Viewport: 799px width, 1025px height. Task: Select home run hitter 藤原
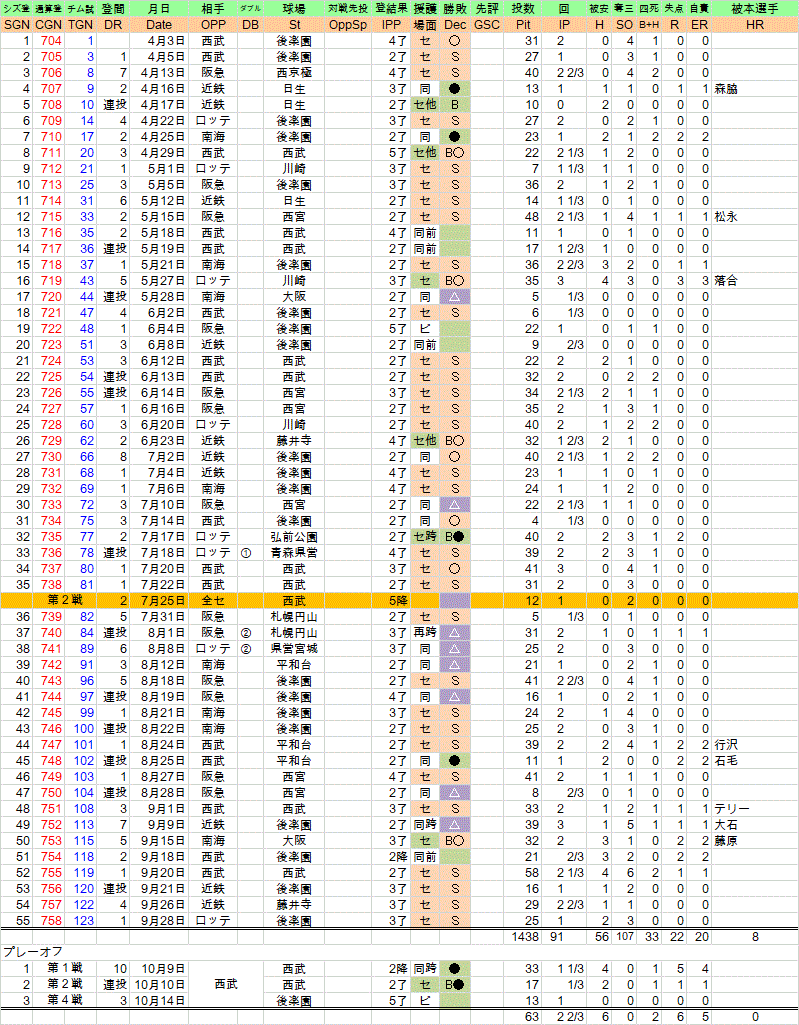726,841
